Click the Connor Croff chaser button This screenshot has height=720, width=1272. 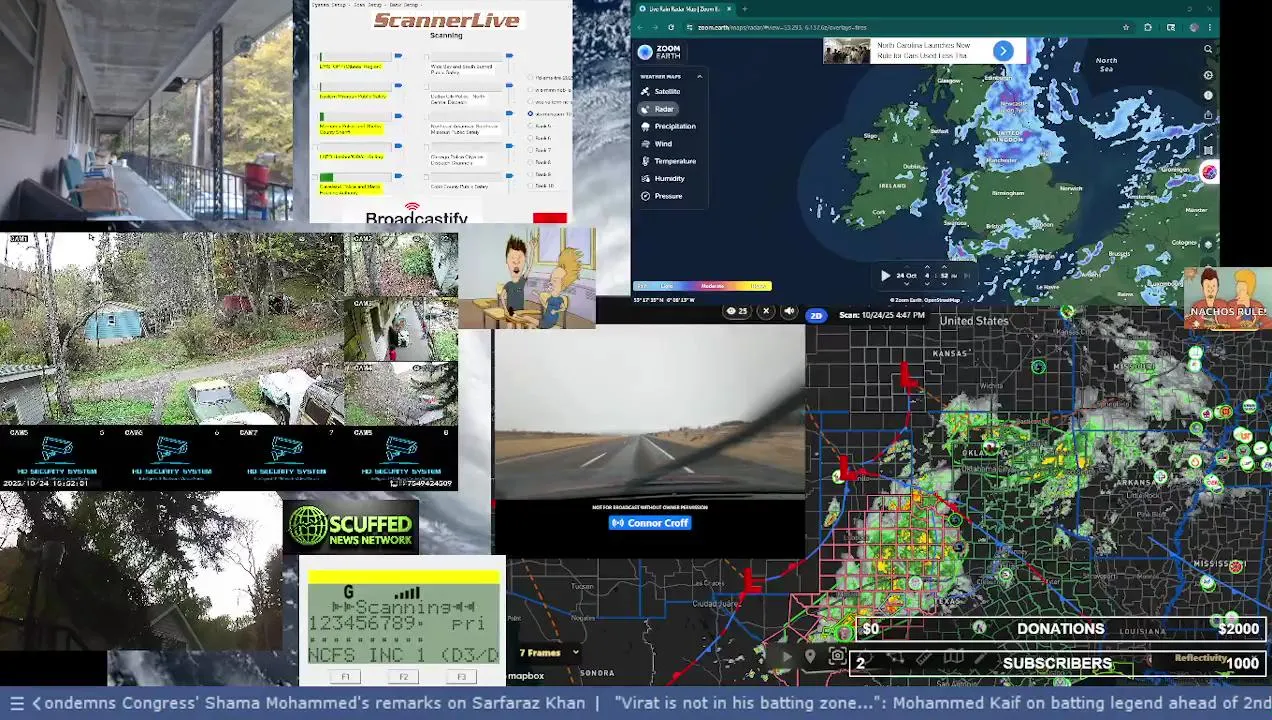pos(650,523)
